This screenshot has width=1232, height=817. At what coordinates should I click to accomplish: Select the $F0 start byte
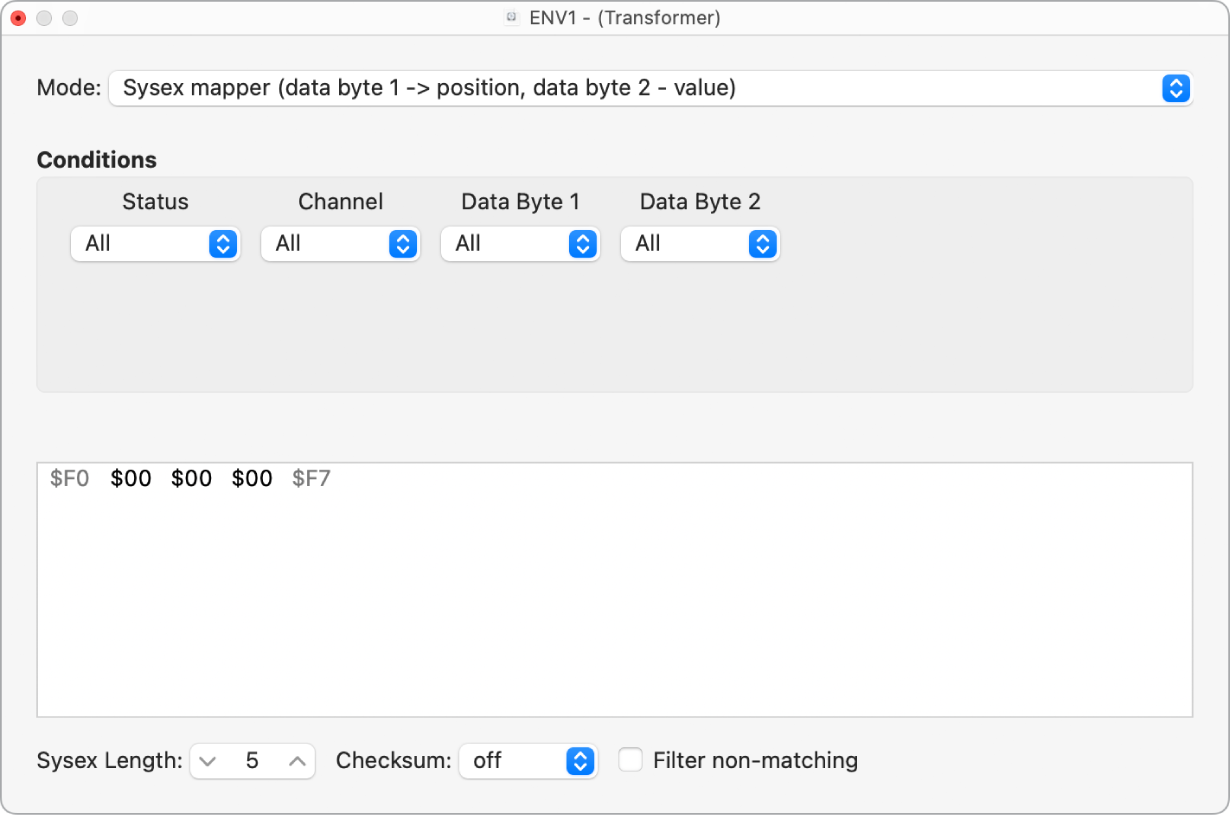70,479
